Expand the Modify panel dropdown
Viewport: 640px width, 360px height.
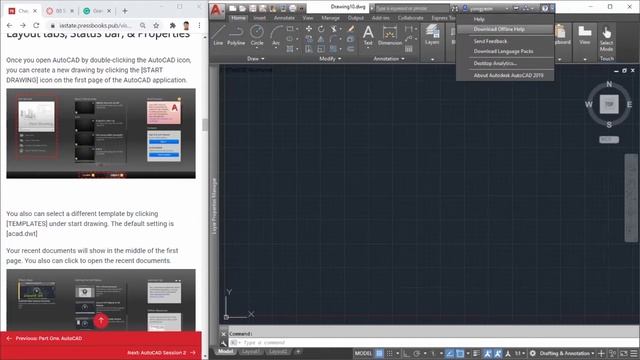point(330,59)
